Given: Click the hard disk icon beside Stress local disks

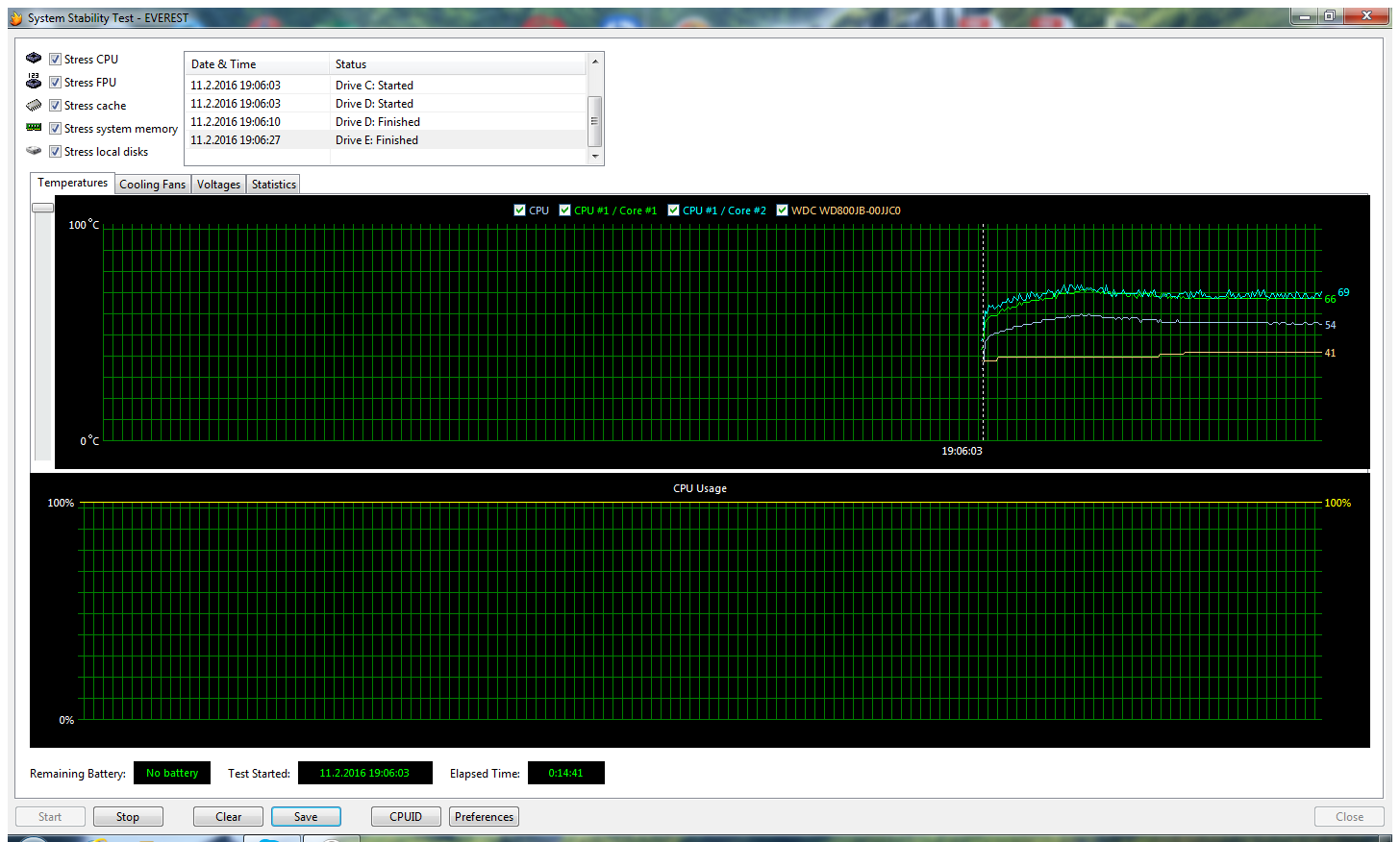Looking at the screenshot, I should tap(34, 151).
